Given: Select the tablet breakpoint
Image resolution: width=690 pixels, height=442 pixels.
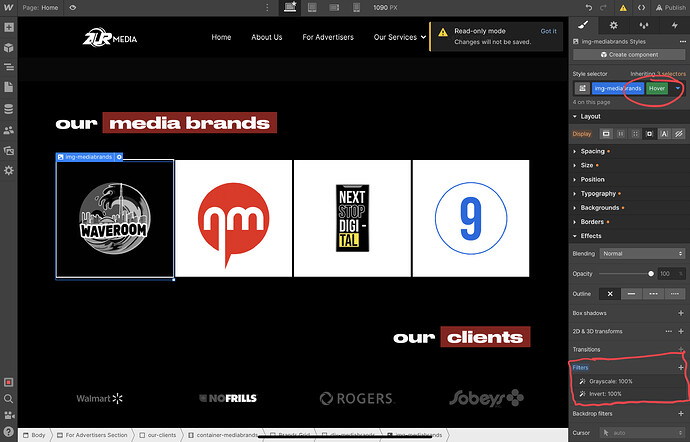Looking at the screenshot, I should [312, 7].
